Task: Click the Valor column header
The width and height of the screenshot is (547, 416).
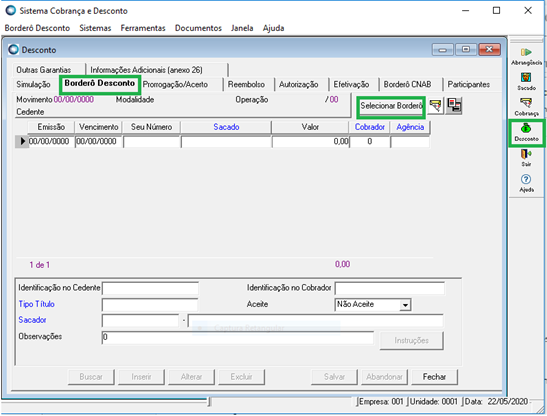Action: pyautogui.click(x=310, y=127)
